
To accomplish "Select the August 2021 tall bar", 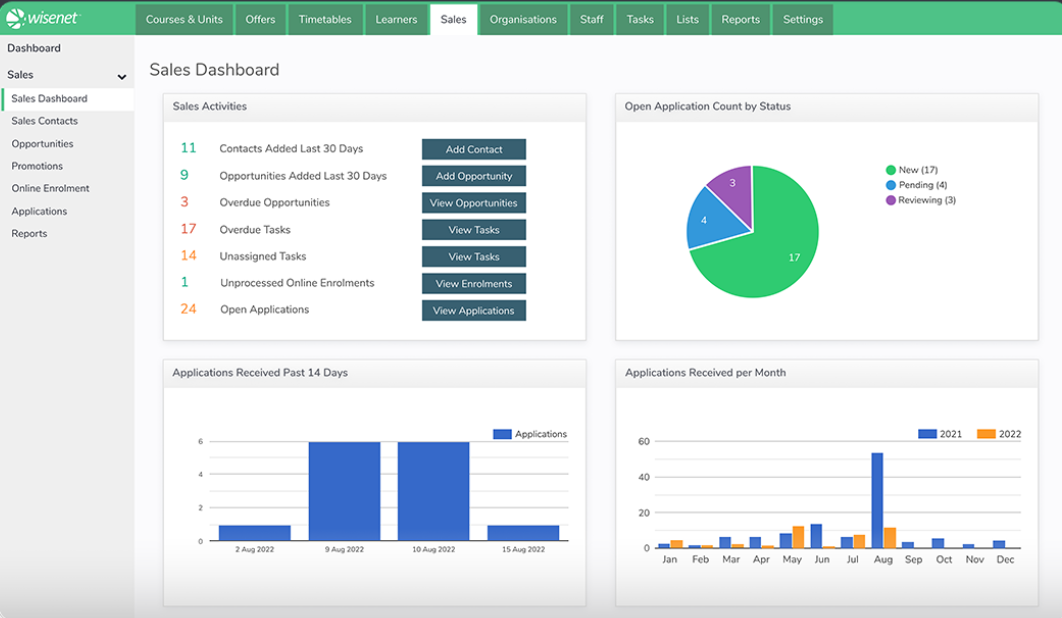I will point(877,500).
